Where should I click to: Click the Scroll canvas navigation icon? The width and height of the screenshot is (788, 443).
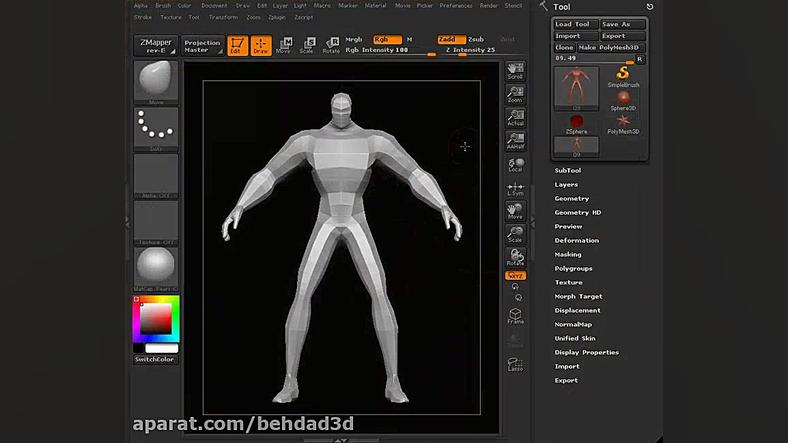pos(515,70)
